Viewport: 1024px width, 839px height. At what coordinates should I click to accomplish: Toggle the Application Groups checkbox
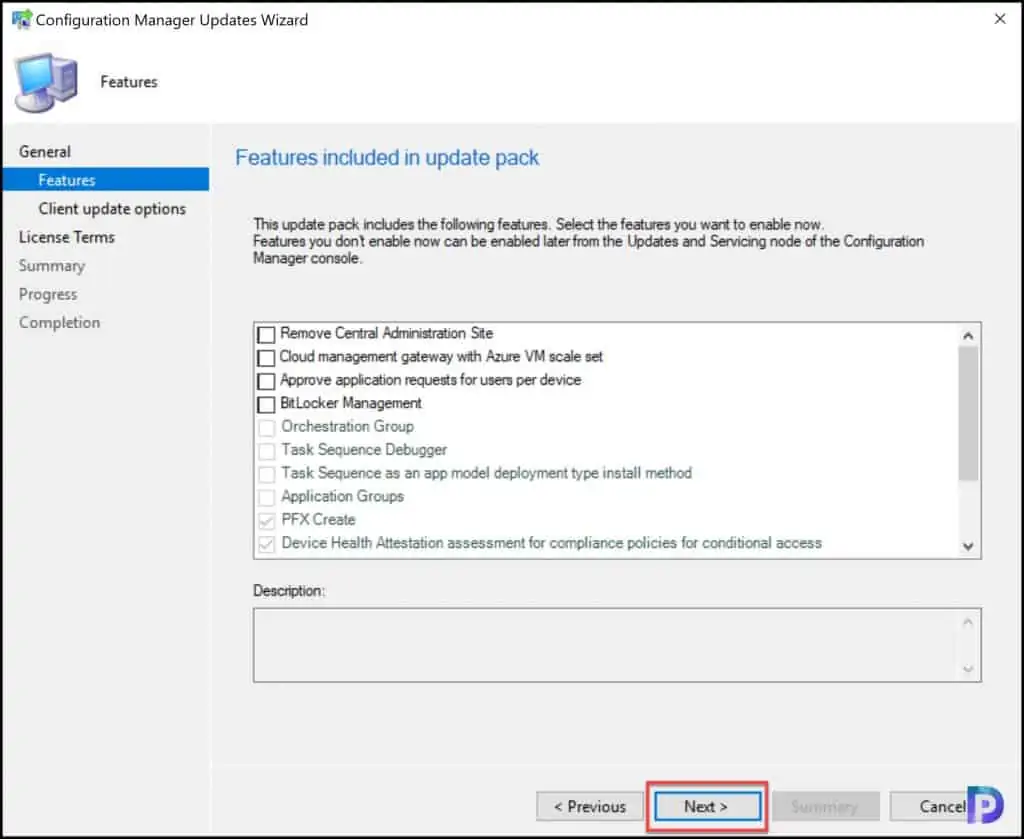point(266,498)
